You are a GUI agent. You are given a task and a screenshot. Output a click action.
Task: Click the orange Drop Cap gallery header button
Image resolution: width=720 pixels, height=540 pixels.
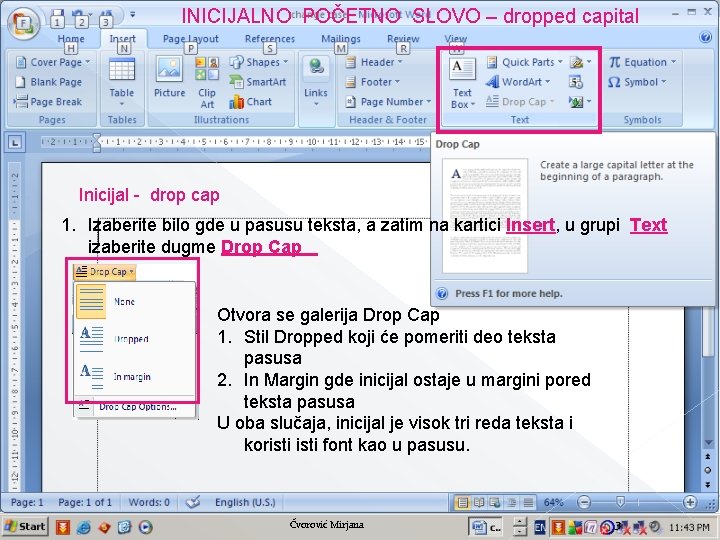[x=105, y=272]
